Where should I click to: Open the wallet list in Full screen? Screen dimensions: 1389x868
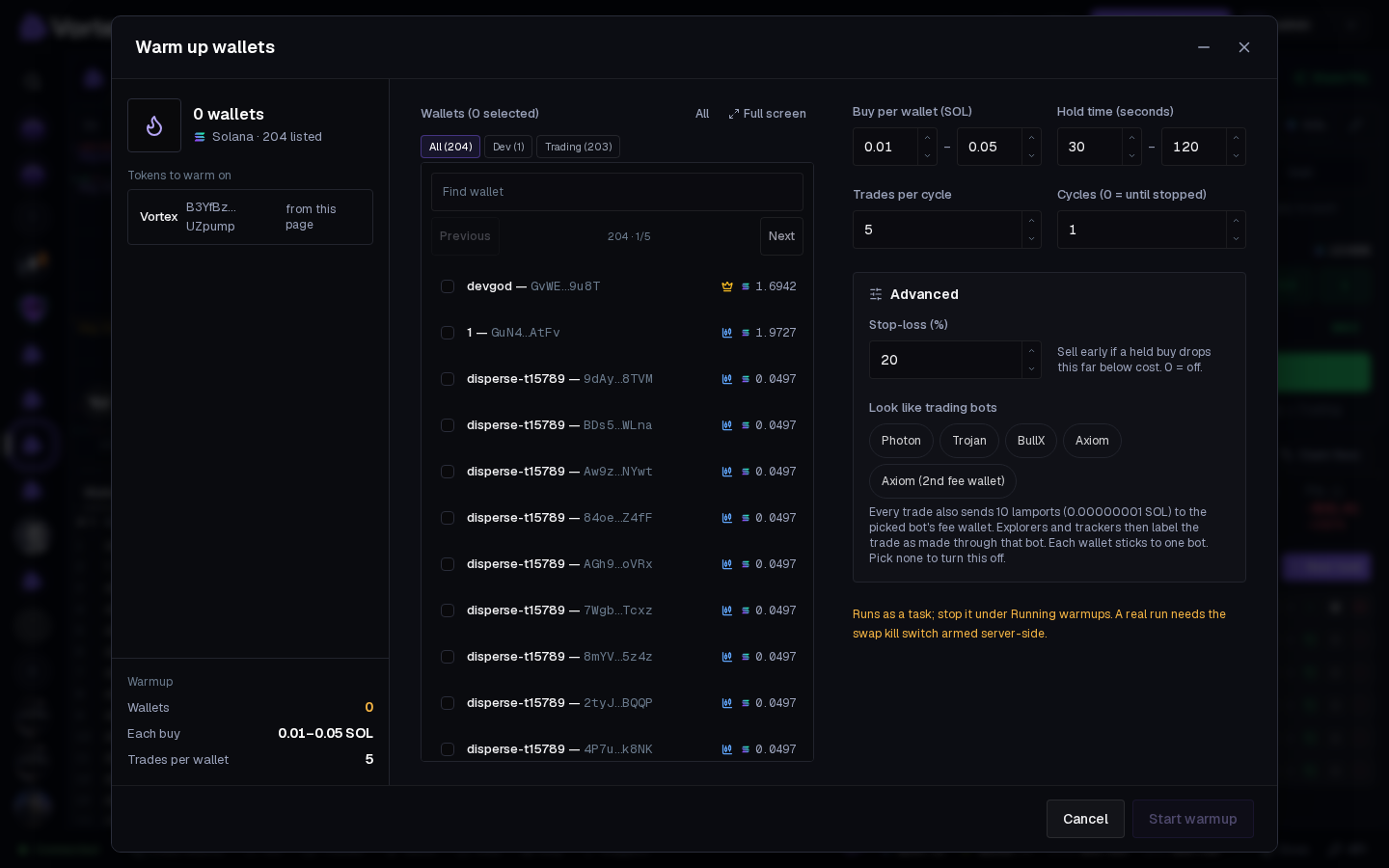pos(767,114)
